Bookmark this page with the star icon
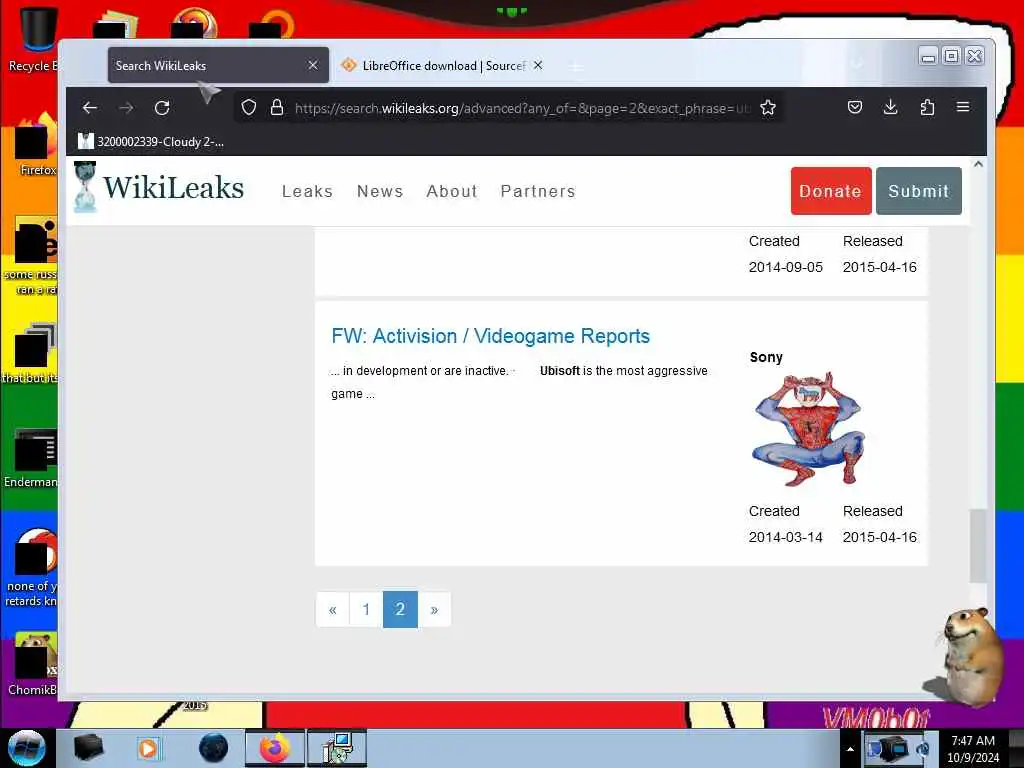This screenshot has height=768, width=1024. (768, 108)
